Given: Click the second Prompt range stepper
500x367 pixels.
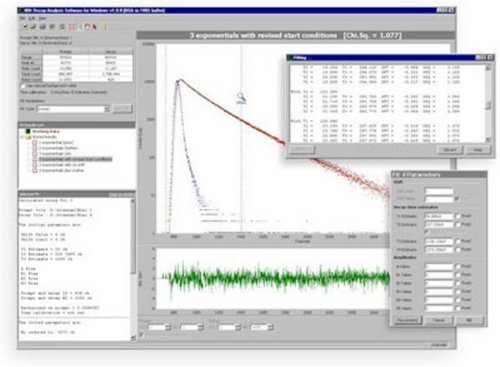Looking at the screenshot, I should [x=200, y=327].
